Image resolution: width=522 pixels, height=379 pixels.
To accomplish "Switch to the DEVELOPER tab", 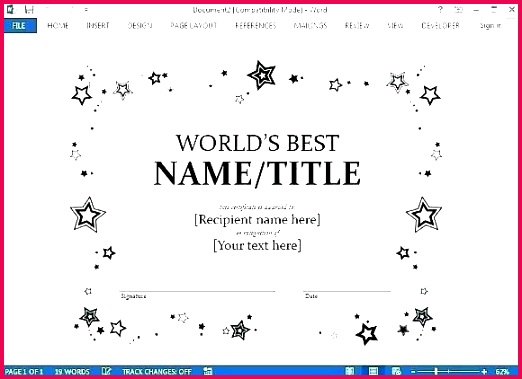I will click(440, 26).
